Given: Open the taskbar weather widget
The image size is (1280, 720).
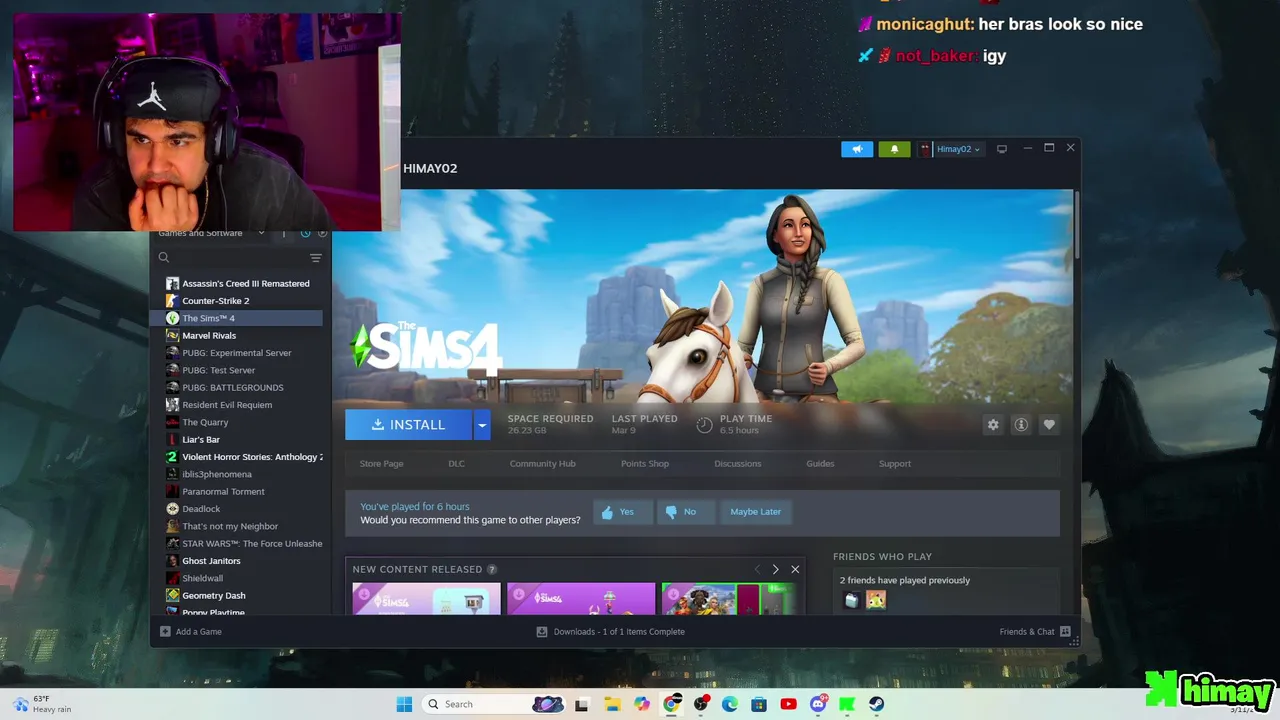Looking at the screenshot, I should [42, 704].
